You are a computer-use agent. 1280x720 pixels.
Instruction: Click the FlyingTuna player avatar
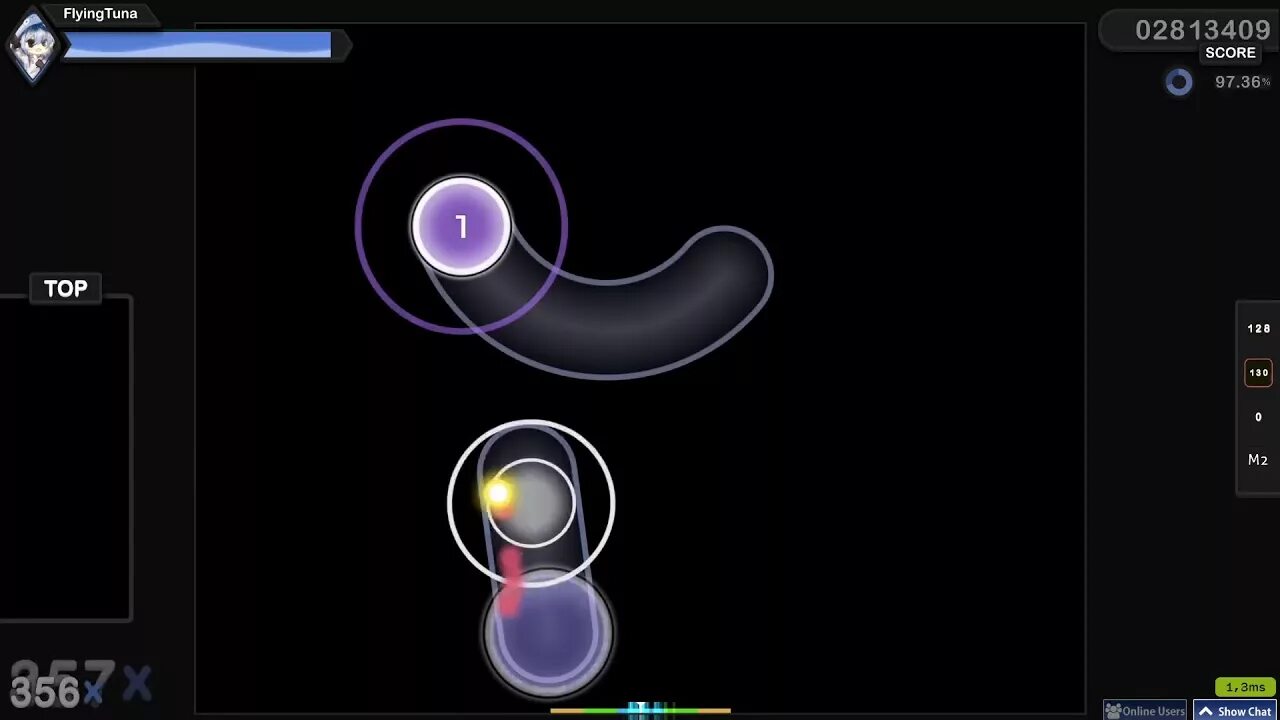point(32,44)
